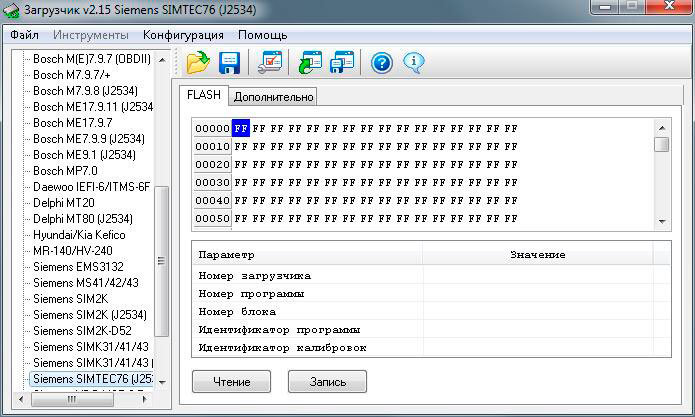The height and width of the screenshot is (417, 695).
Task: Choose Siemens EMS3132 from the list
Action: tap(78, 267)
